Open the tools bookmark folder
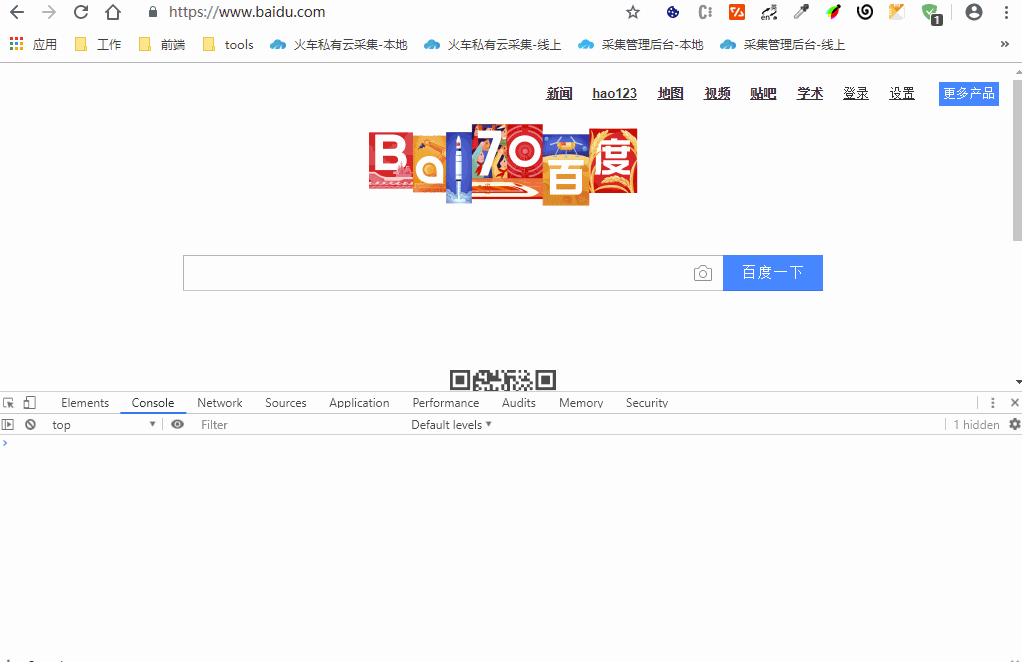 click(228, 44)
